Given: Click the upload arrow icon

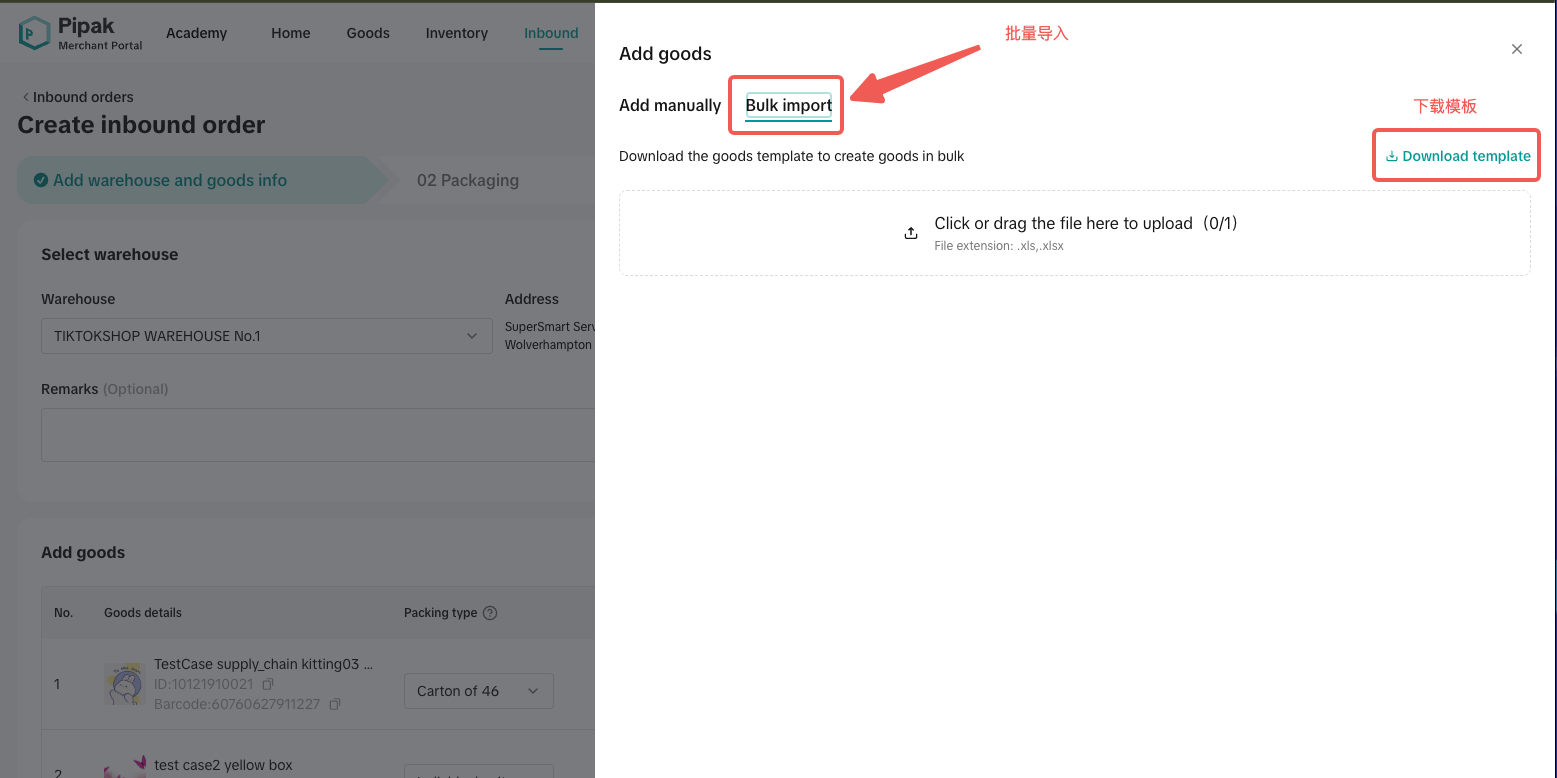Looking at the screenshot, I should [x=911, y=233].
